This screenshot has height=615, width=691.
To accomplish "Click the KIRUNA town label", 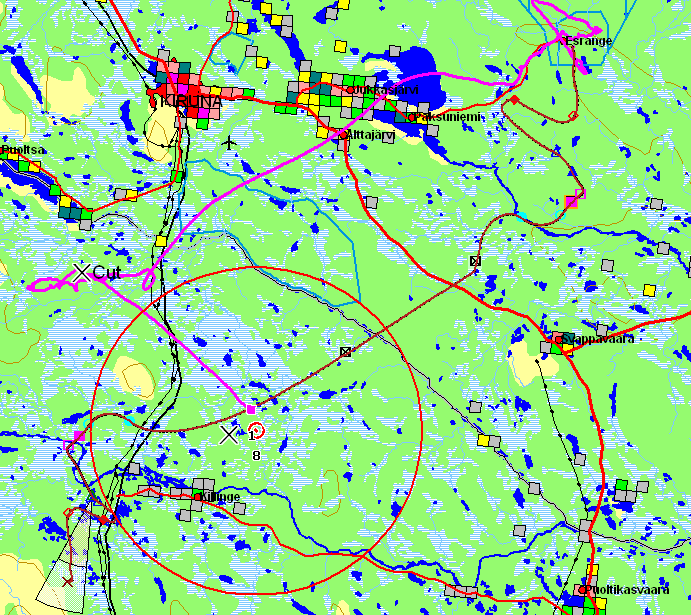I will coord(190,102).
